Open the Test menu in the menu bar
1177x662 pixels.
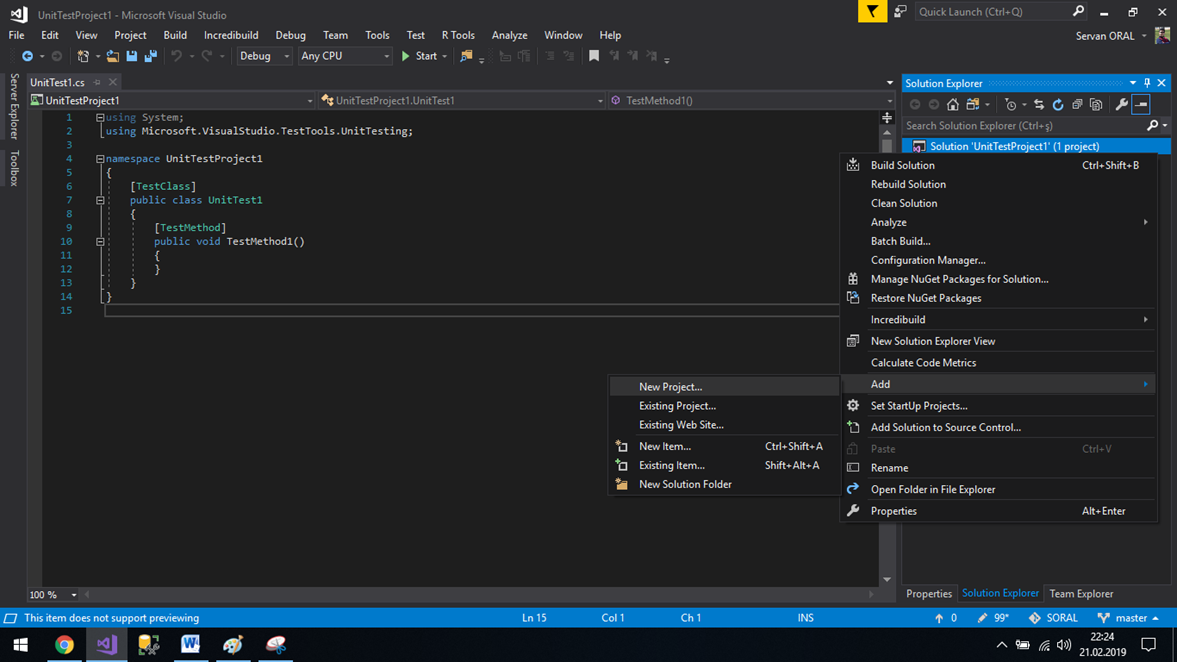click(415, 35)
